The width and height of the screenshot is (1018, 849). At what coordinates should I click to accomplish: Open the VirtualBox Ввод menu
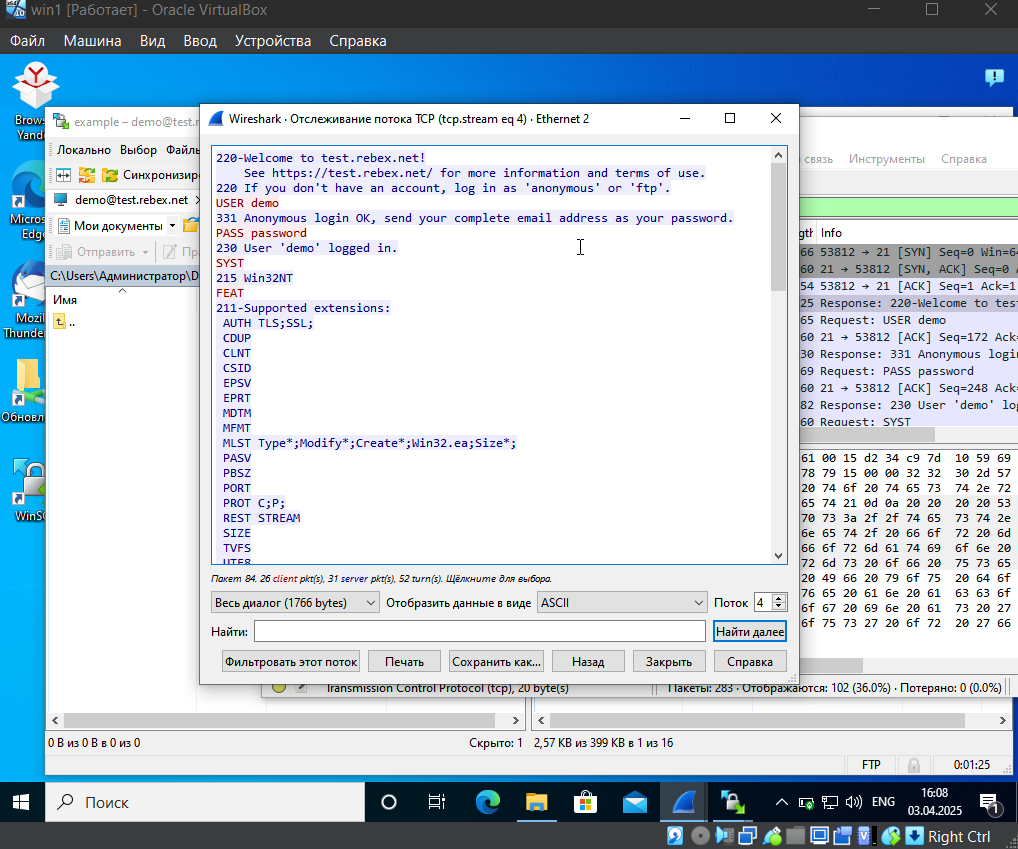pos(200,41)
